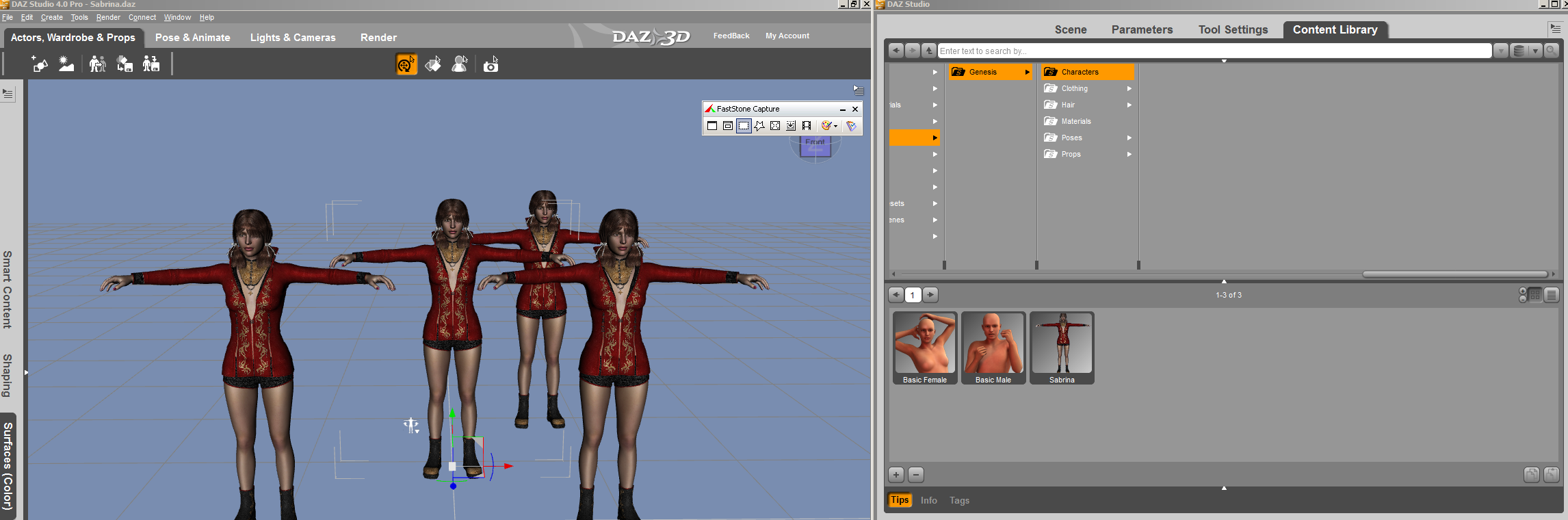The width and height of the screenshot is (1568, 520).
Task: Click the Basic Male thumbnail
Action: (x=993, y=348)
